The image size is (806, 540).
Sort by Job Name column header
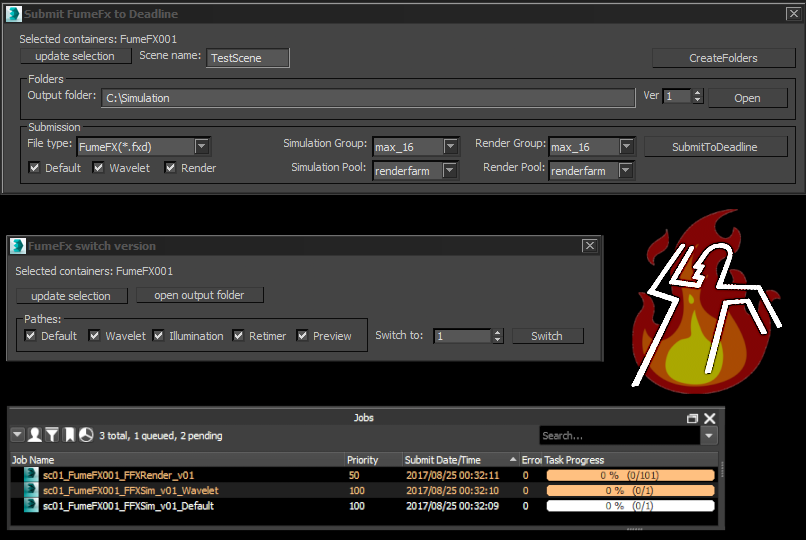[177, 460]
